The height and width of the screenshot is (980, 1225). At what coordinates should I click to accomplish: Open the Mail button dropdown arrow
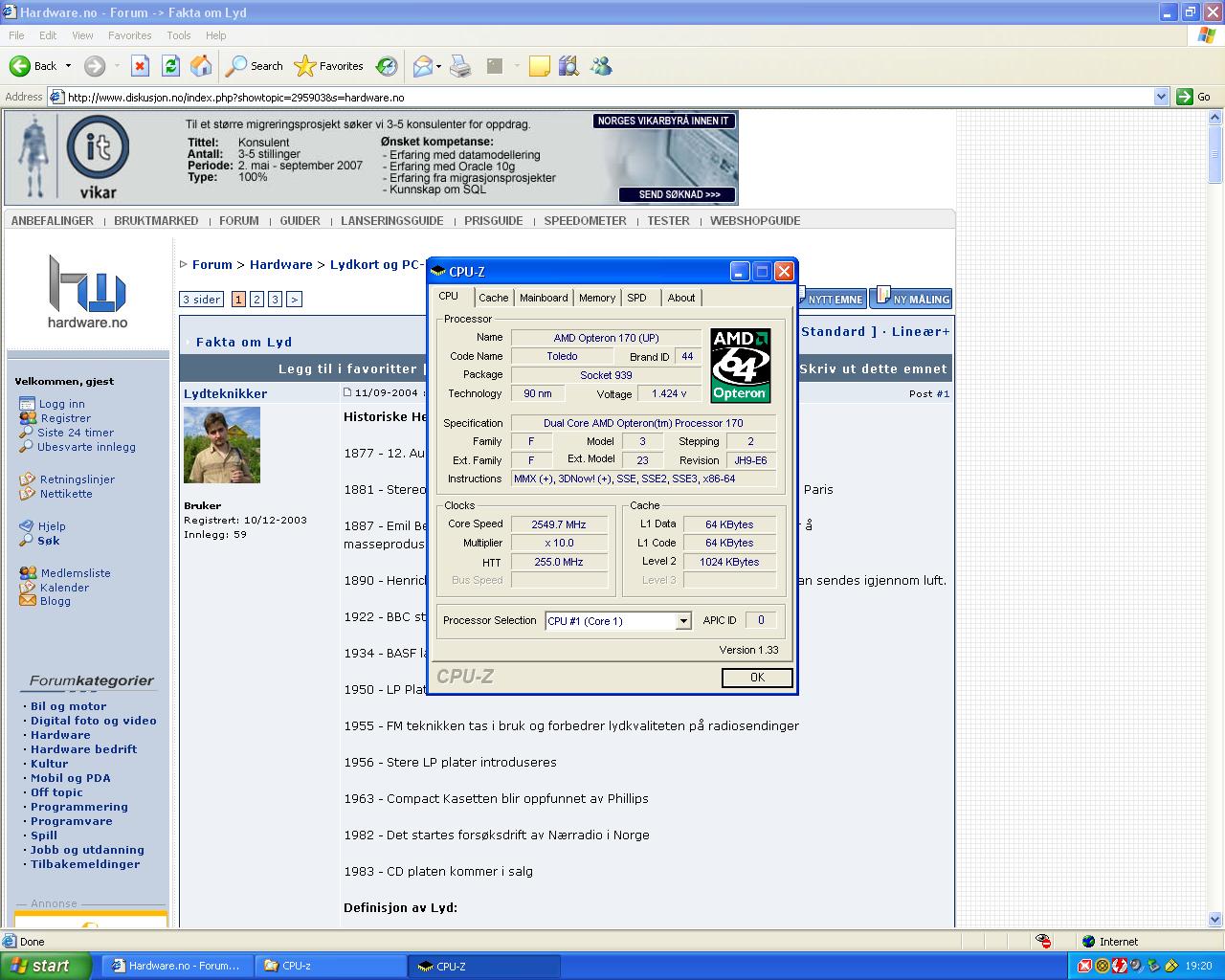coord(438,66)
